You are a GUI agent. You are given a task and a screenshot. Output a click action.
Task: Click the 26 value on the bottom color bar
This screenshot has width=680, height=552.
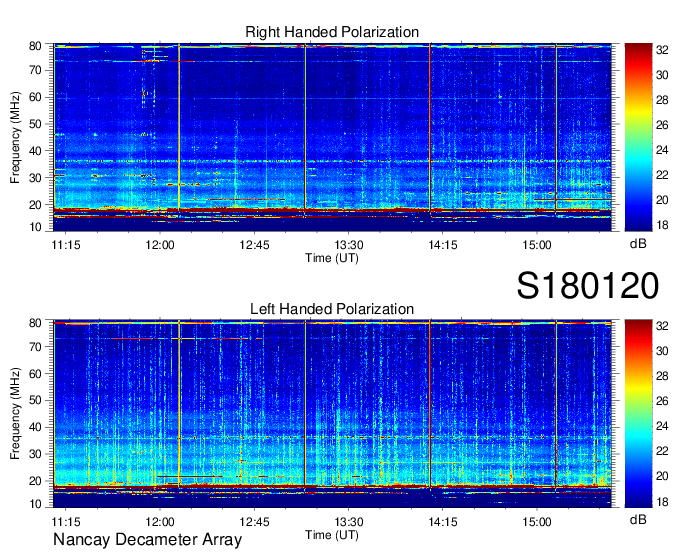pyautogui.click(x=662, y=401)
